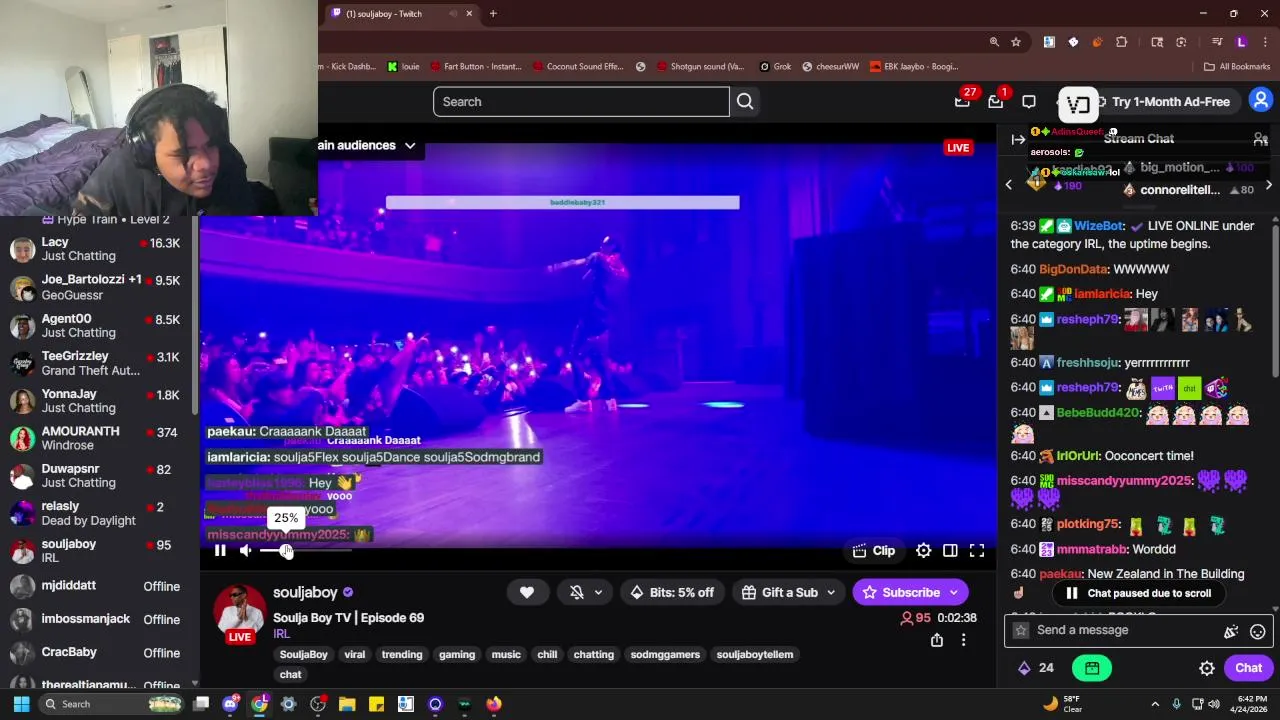
Task: Open Lacy's channel in the sidebar
Action: 97,249
